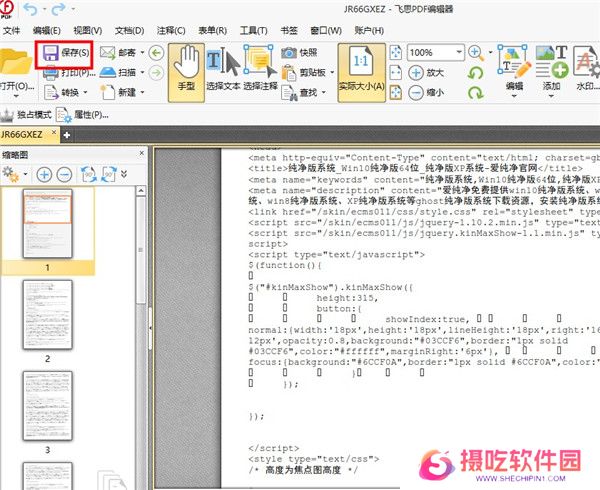Click the fit width icon
600x490 pixels.
(x=396, y=73)
